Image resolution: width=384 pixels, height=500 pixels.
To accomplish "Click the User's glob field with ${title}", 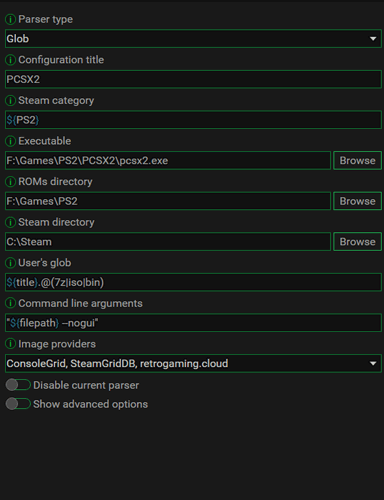I will tap(193, 282).
